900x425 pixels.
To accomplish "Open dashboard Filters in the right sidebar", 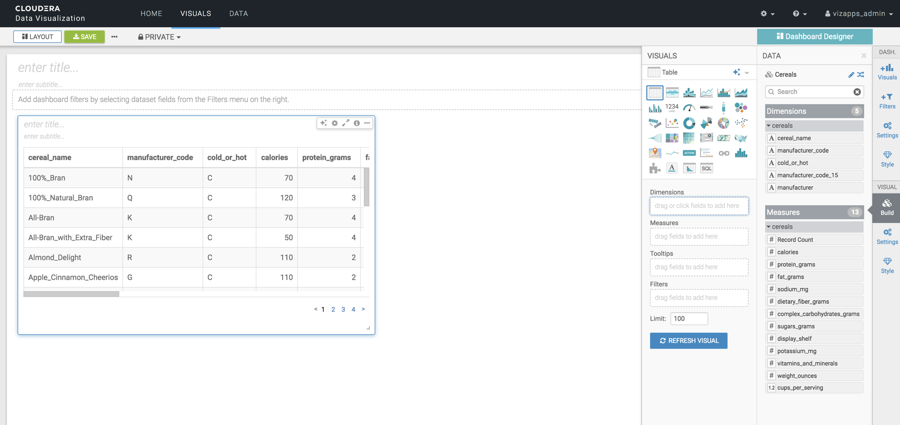I will (887, 100).
